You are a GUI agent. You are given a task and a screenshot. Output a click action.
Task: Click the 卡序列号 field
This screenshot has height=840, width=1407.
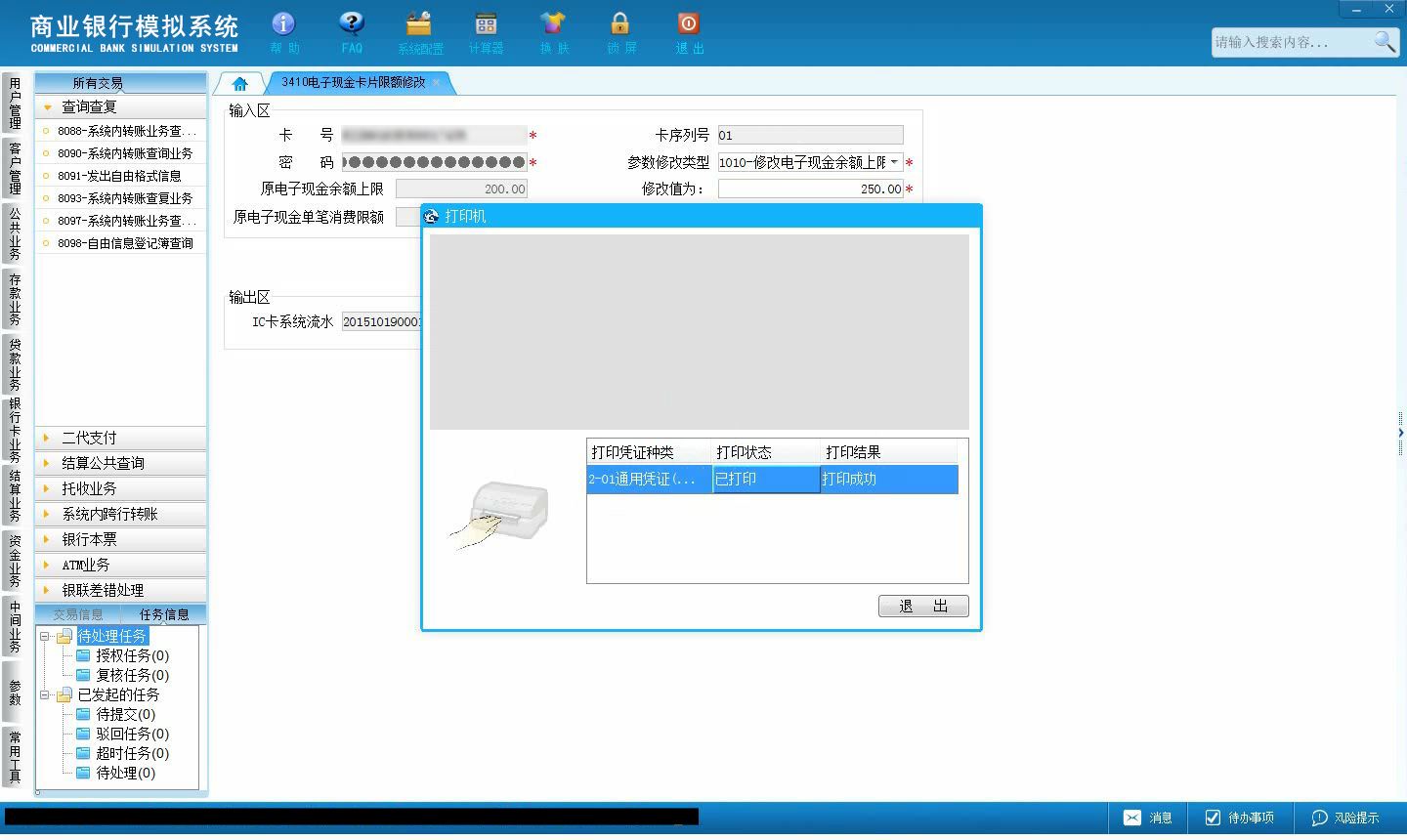pos(811,135)
